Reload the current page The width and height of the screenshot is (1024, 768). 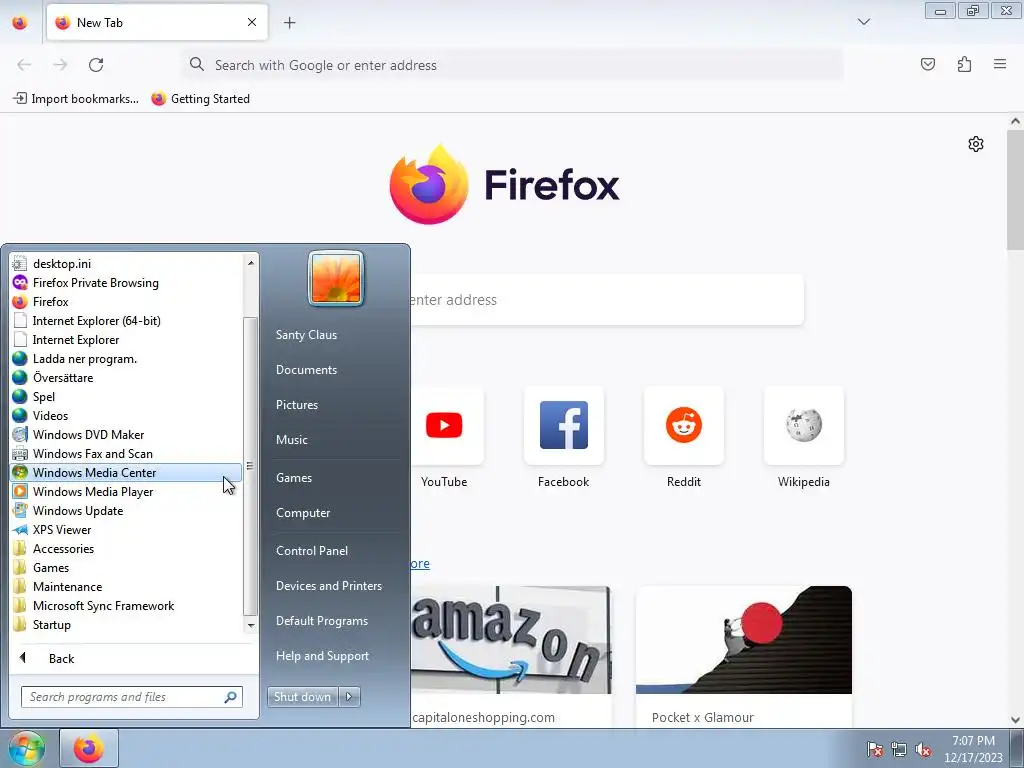pos(96,65)
